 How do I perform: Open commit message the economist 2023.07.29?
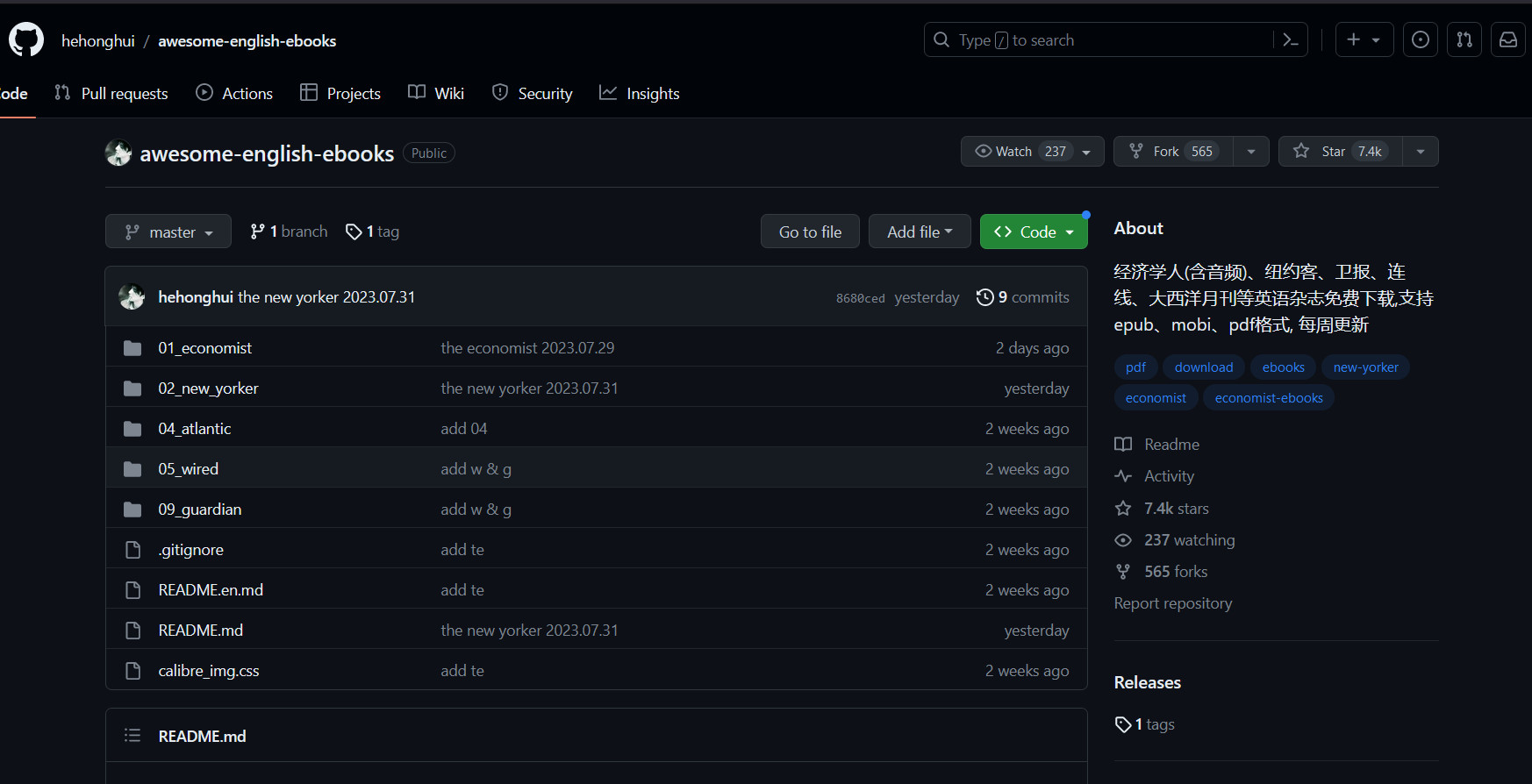(527, 348)
